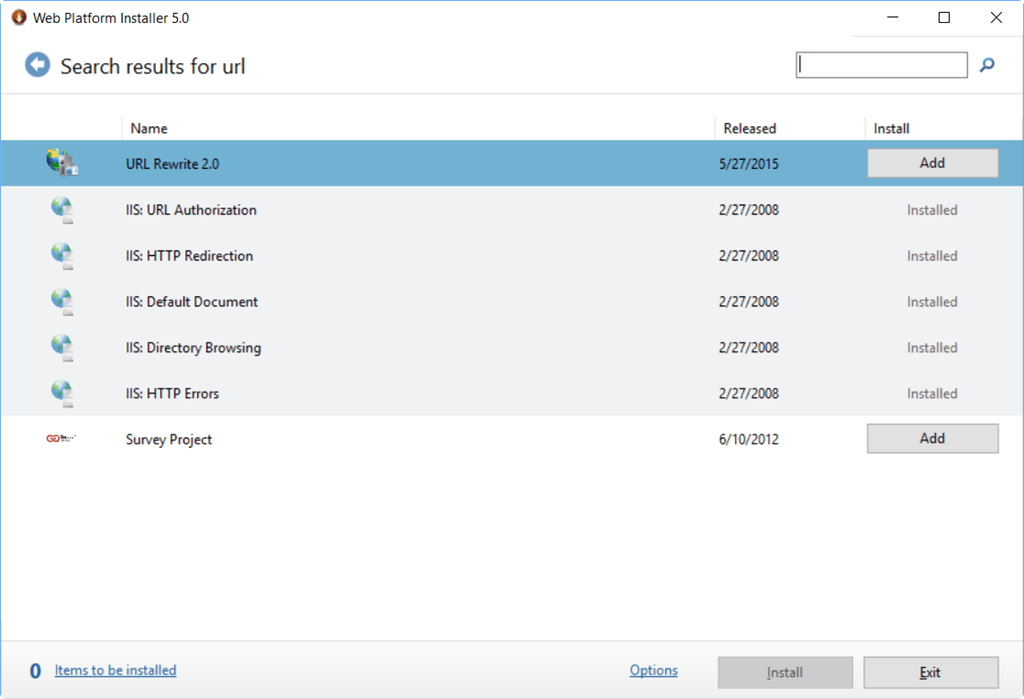Click the IIS: HTTP Errors globe icon
The width and height of the screenshot is (1024, 699).
pos(63,393)
